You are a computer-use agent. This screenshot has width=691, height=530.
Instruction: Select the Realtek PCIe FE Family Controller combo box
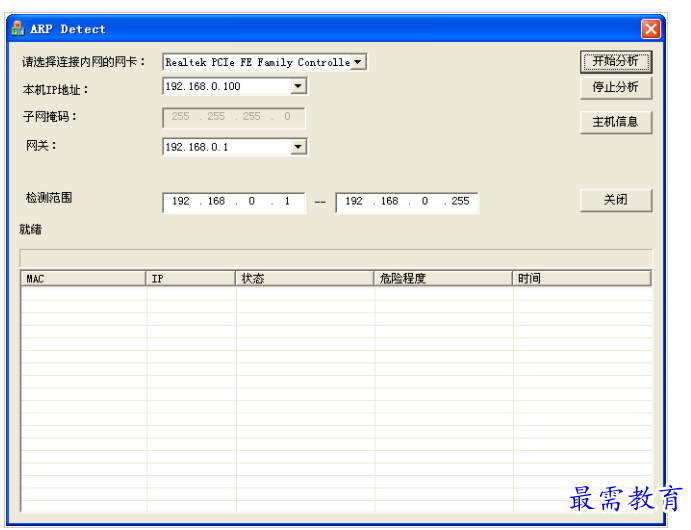pos(264,62)
